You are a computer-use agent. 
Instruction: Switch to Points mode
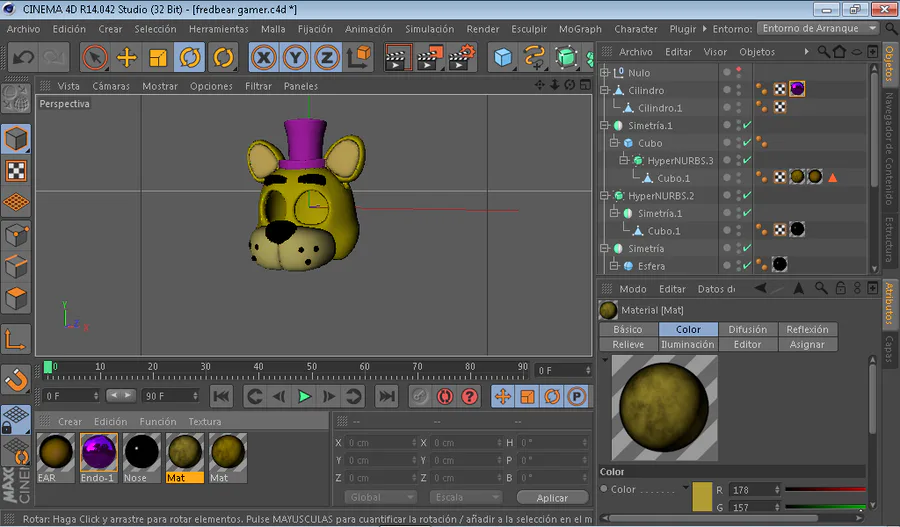[16, 235]
